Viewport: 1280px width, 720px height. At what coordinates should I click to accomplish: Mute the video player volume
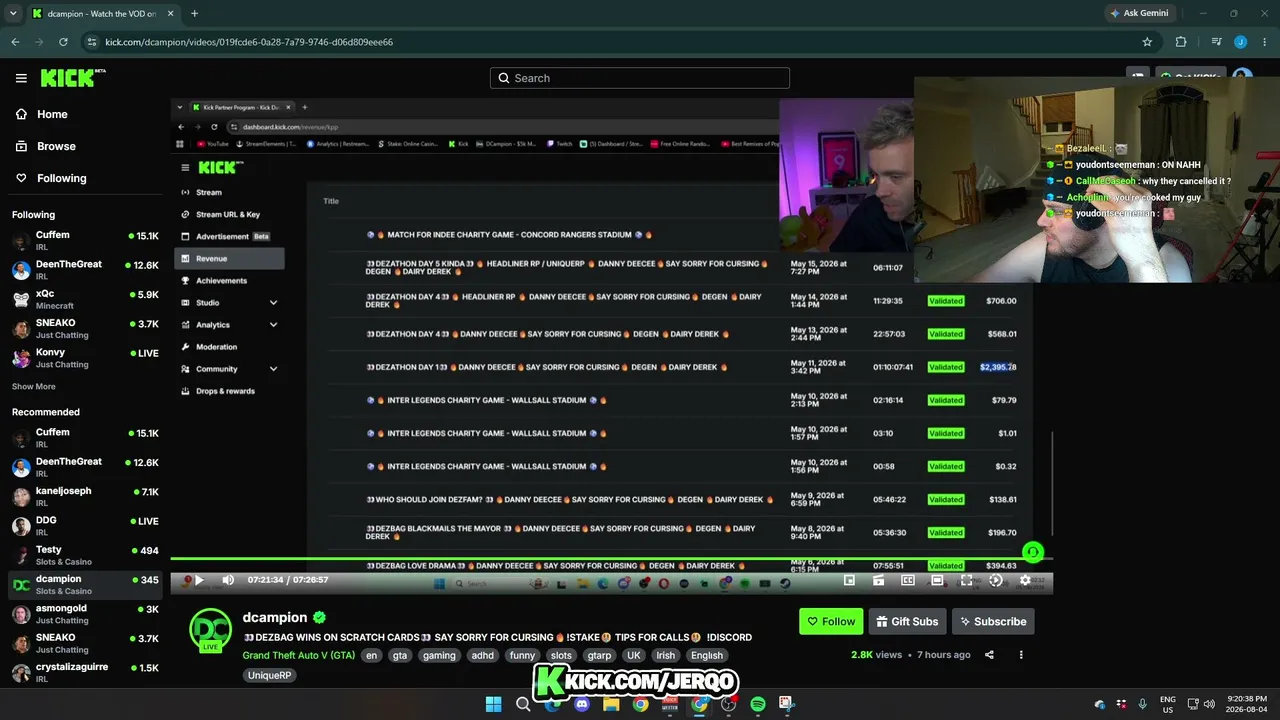pos(228,580)
